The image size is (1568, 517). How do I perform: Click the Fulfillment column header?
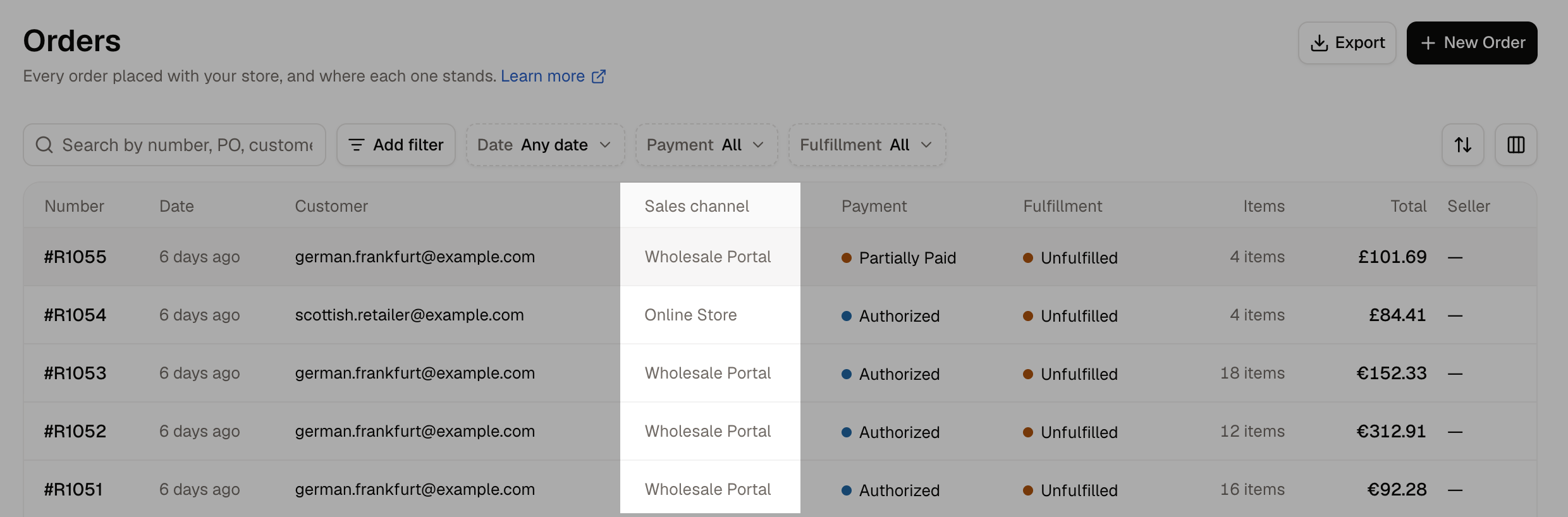(x=1062, y=206)
